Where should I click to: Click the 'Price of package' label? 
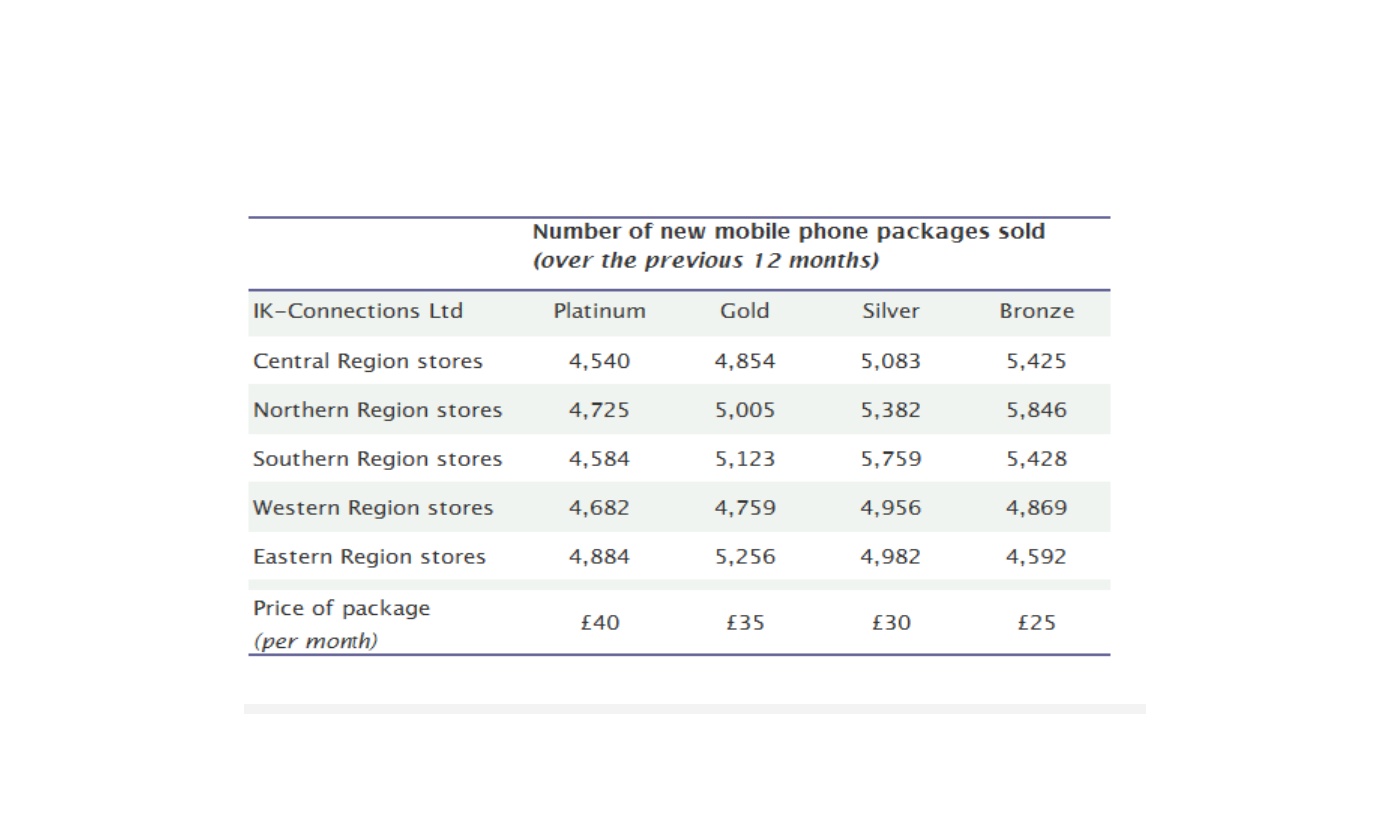pos(341,608)
